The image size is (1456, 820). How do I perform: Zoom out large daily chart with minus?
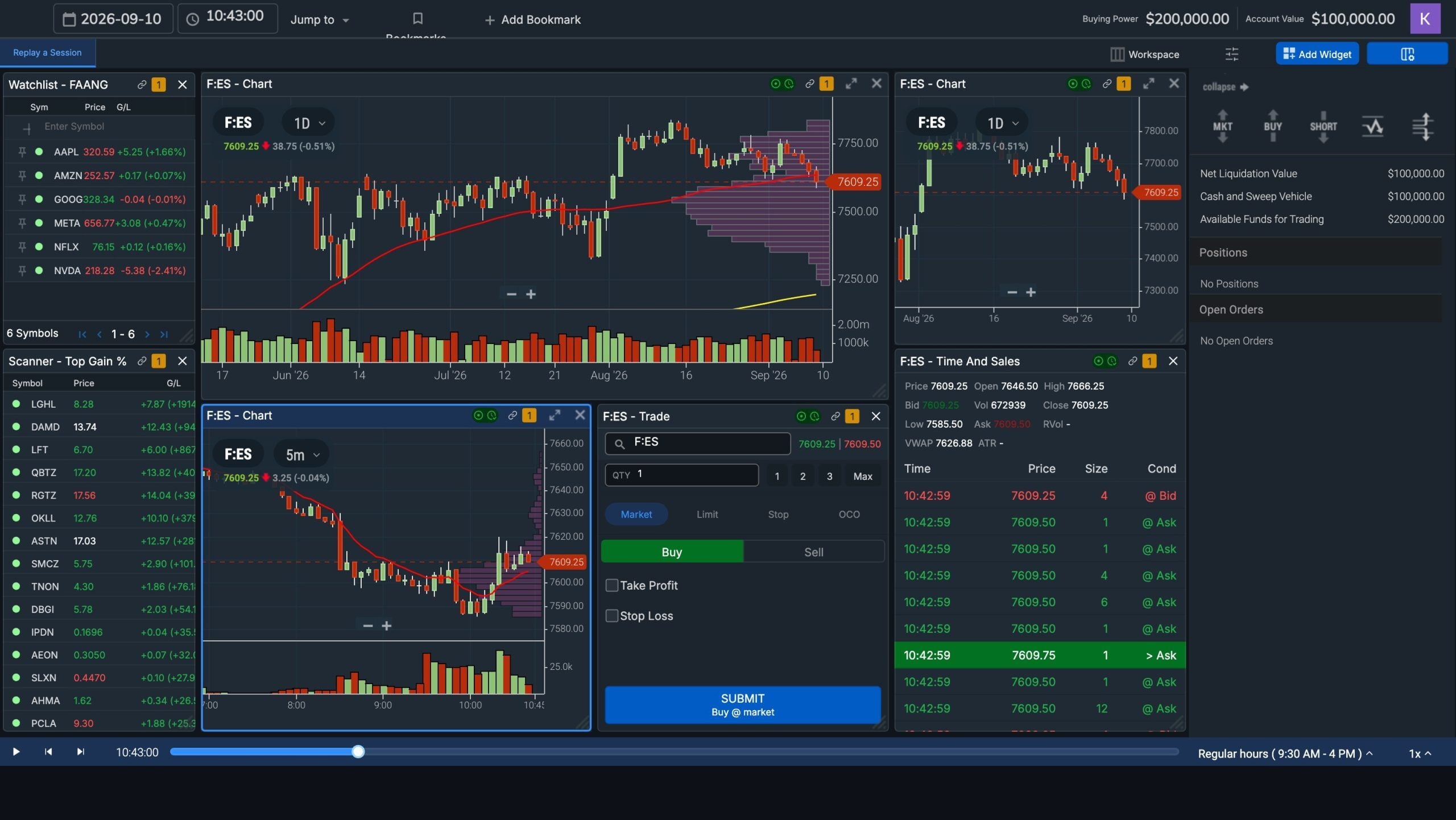tap(511, 294)
